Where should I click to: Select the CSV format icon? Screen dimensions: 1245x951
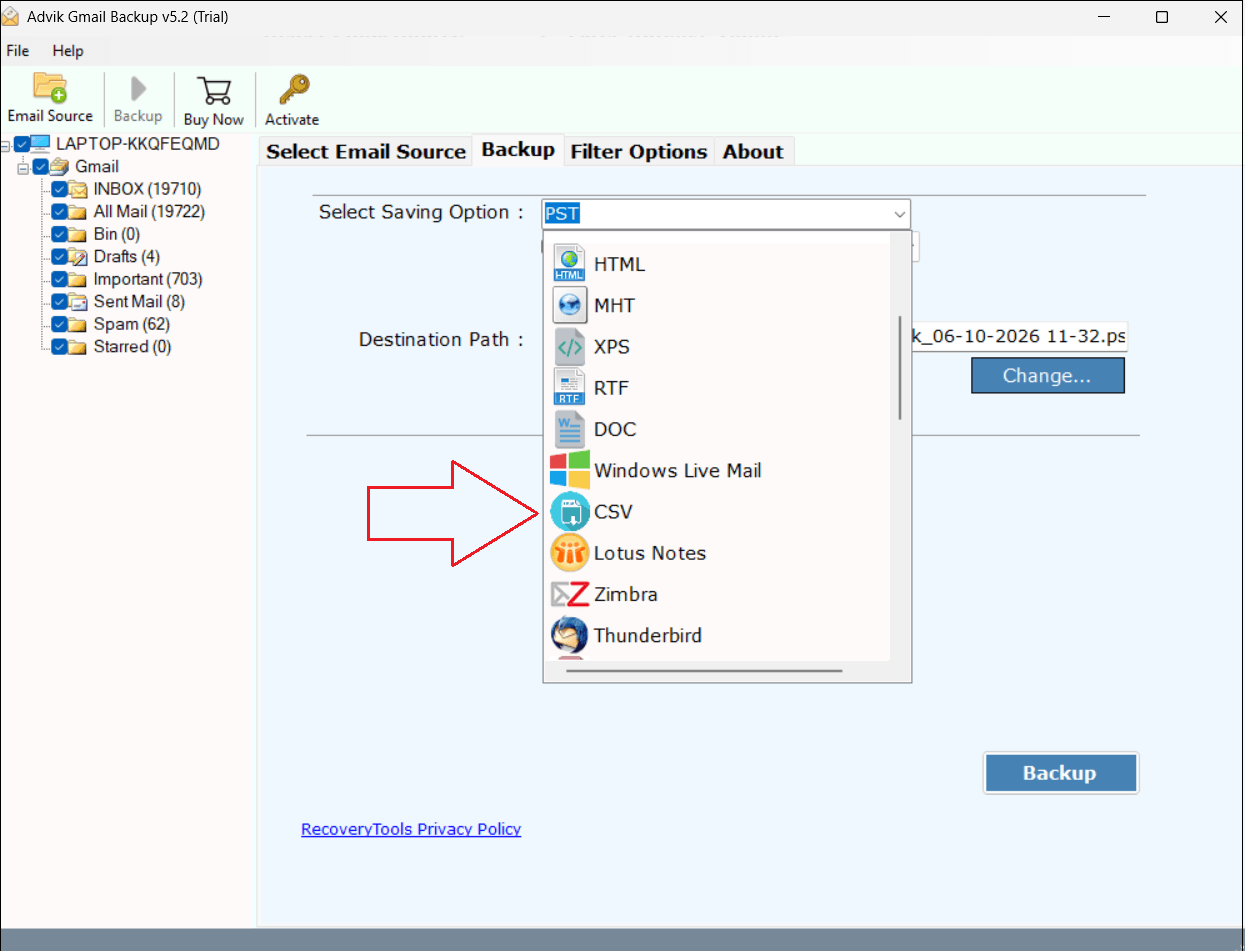pos(570,512)
